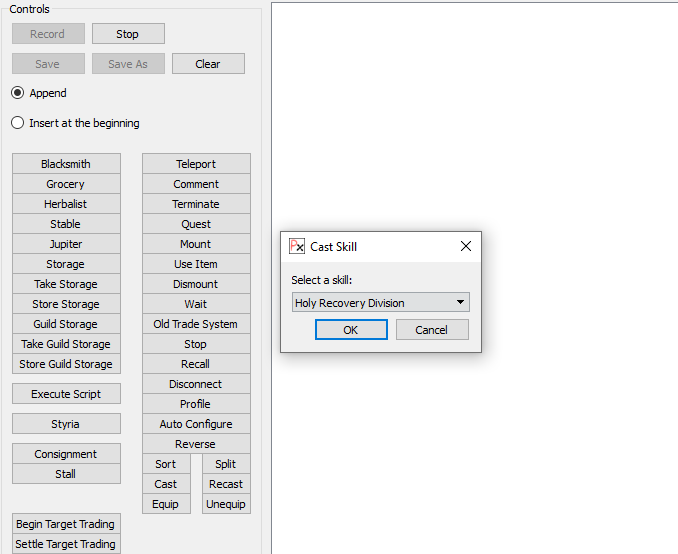678x554 pixels.
Task: Click the Take Guild Storage button
Action: coord(66,344)
